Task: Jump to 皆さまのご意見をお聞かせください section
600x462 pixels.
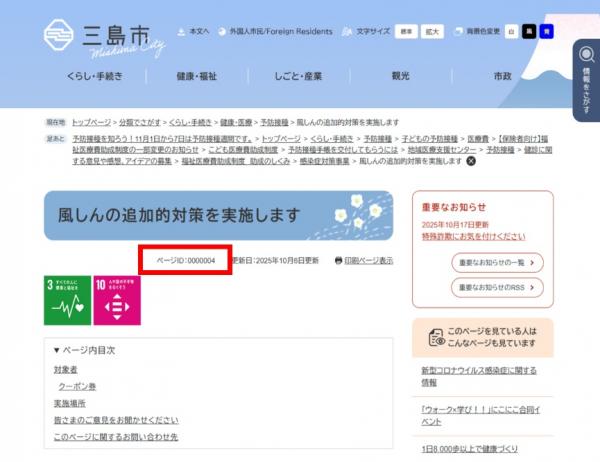Action: pos(116,420)
